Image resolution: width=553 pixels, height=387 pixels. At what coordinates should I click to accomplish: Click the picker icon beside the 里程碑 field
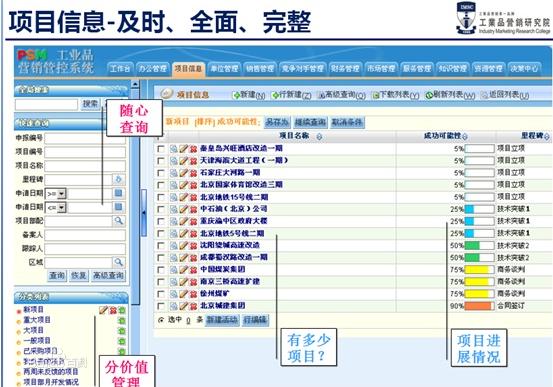[x=118, y=179]
